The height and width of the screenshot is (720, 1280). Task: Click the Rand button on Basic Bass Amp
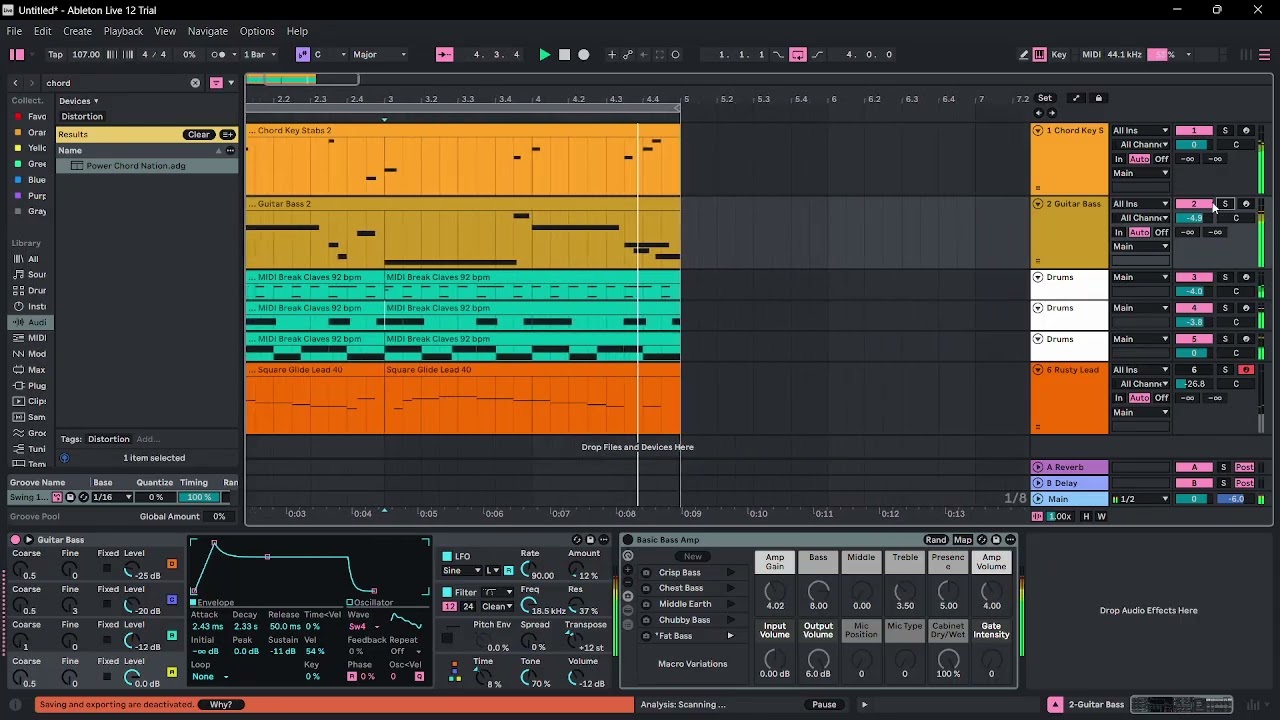(x=935, y=540)
